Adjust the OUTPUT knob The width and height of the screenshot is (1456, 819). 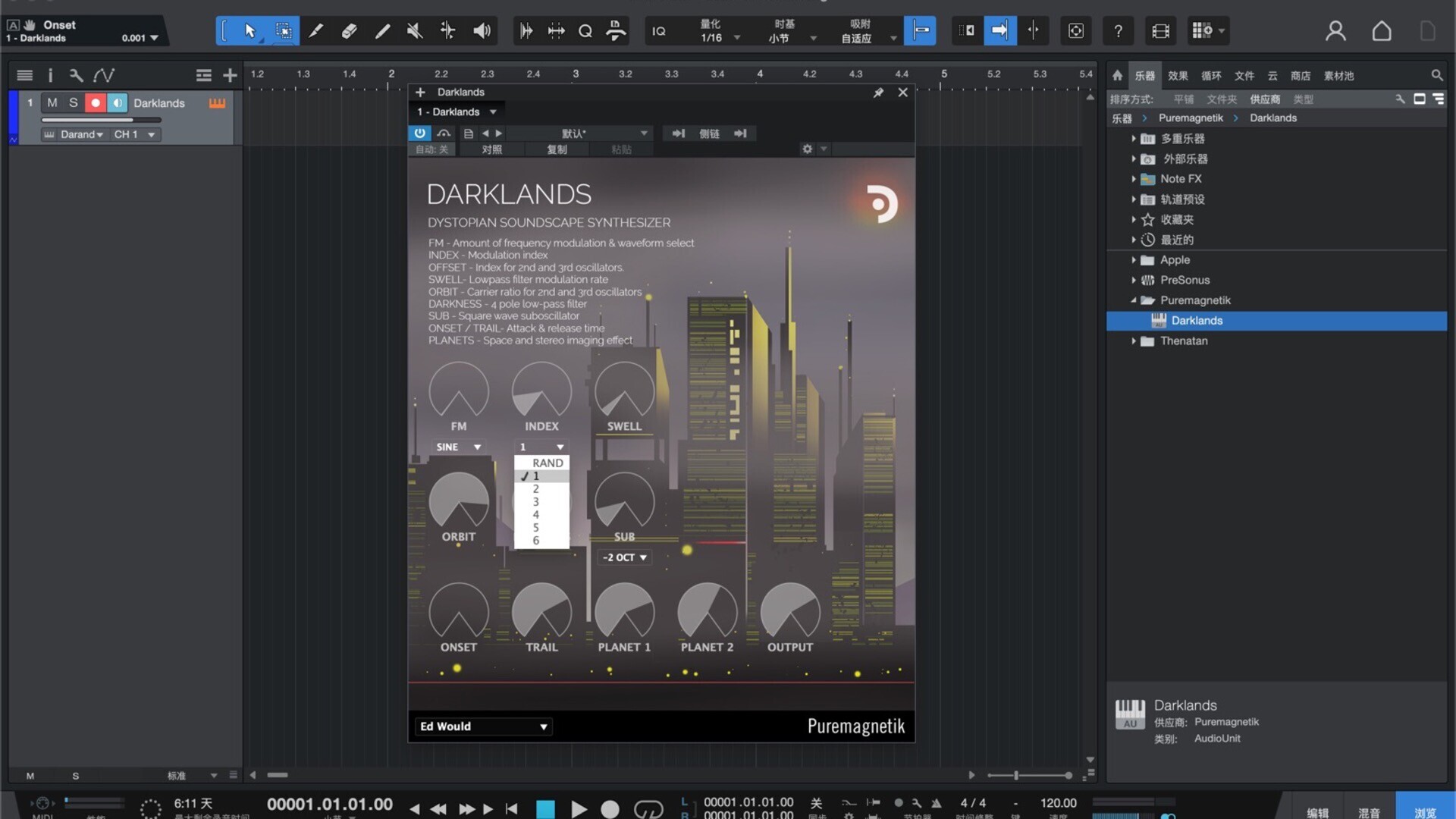pyautogui.click(x=789, y=612)
